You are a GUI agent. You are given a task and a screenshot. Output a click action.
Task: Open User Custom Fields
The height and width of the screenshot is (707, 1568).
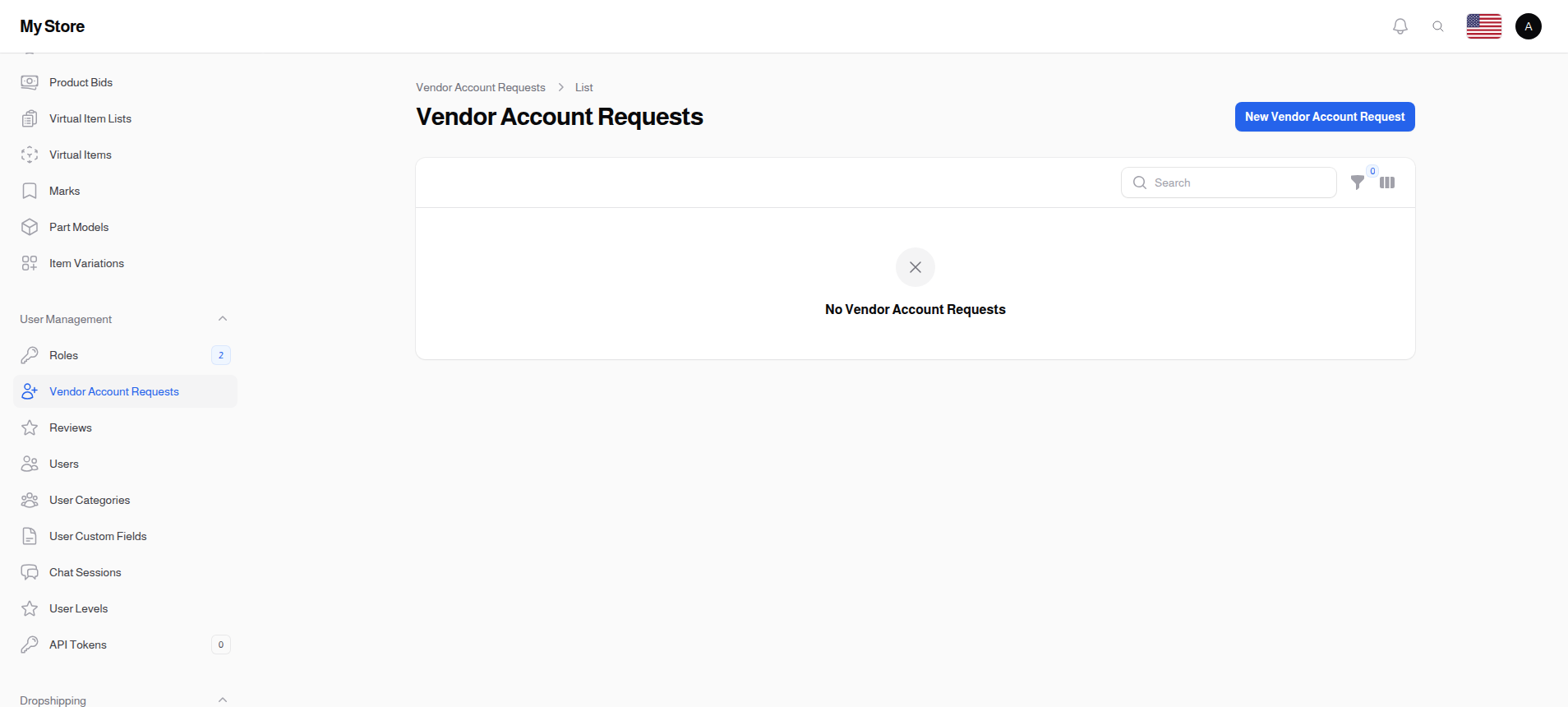pyautogui.click(x=125, y=536)
